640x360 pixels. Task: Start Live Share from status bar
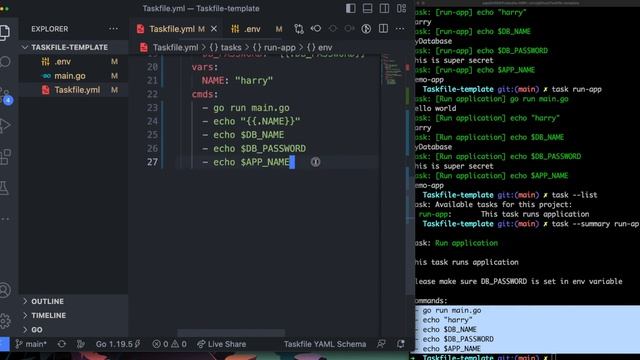(x=222, y=344)
